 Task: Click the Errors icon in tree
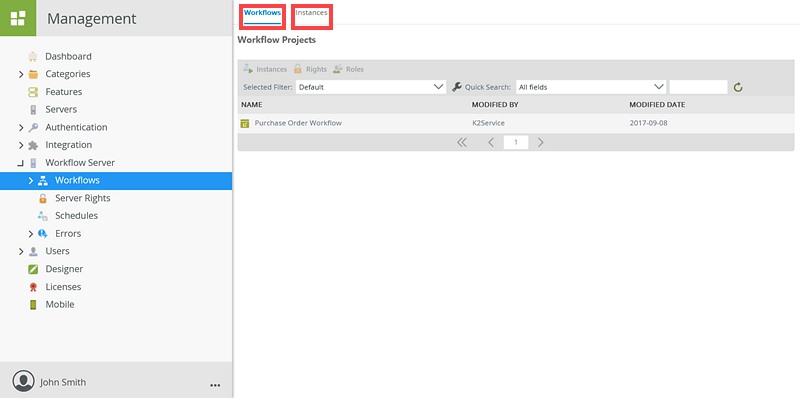point(43,234)
